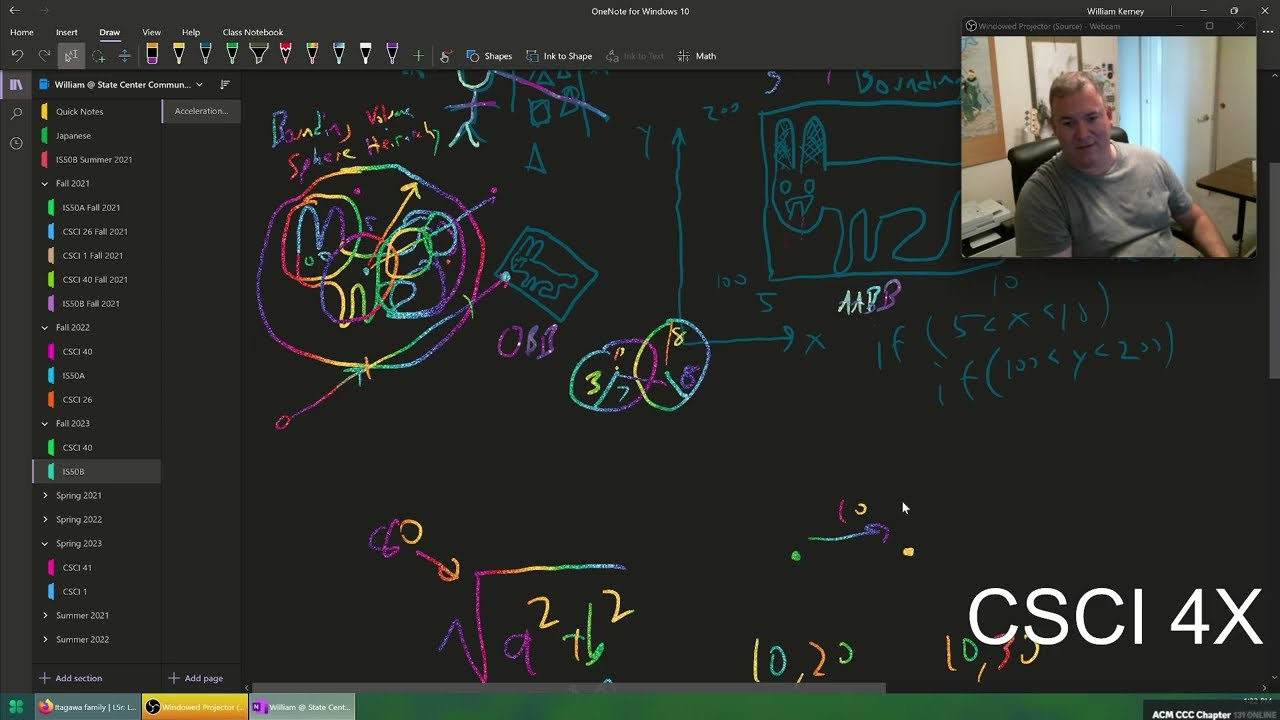Pick the red pen
1280x720 pixels.
(286, 55)
